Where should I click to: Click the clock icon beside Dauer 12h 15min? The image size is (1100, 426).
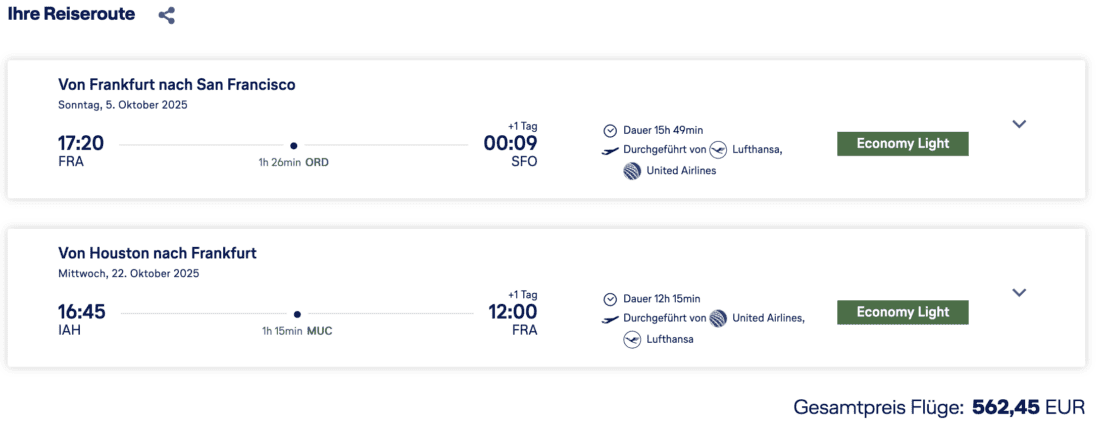(x=610, y=299)
